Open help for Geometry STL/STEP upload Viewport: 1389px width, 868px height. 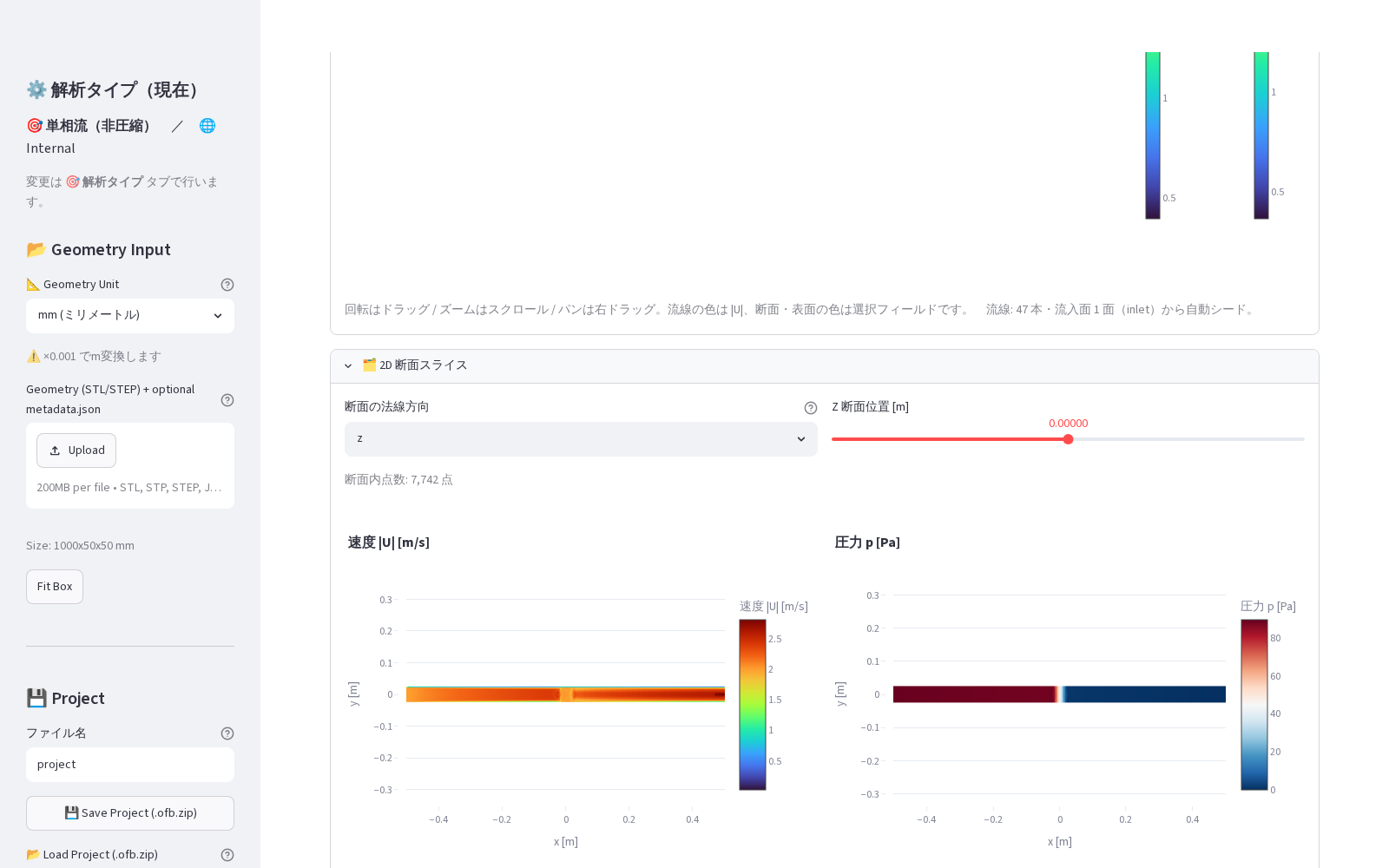point(227,400)
